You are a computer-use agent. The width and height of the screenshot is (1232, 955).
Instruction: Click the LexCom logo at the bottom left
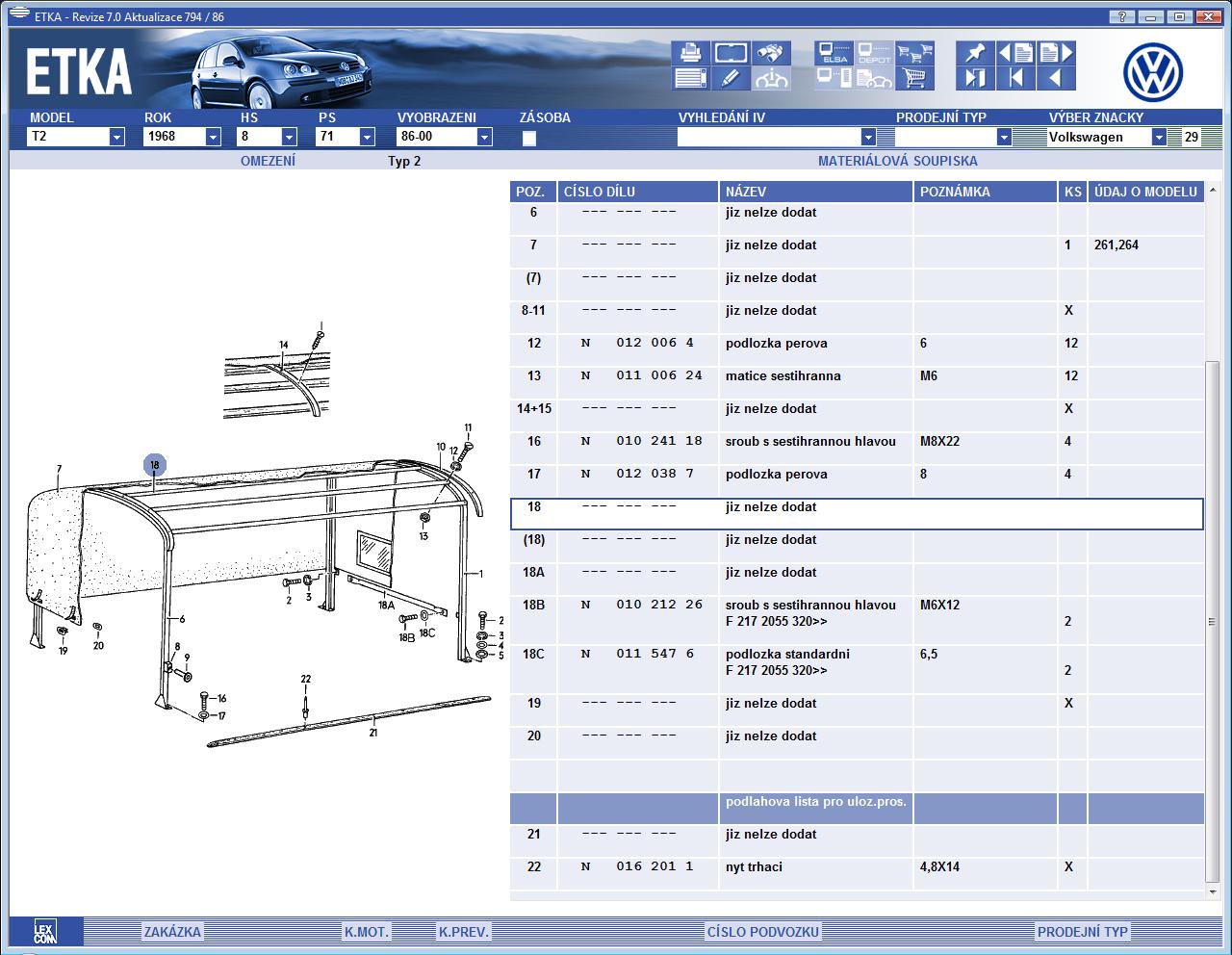coord(45,931)
